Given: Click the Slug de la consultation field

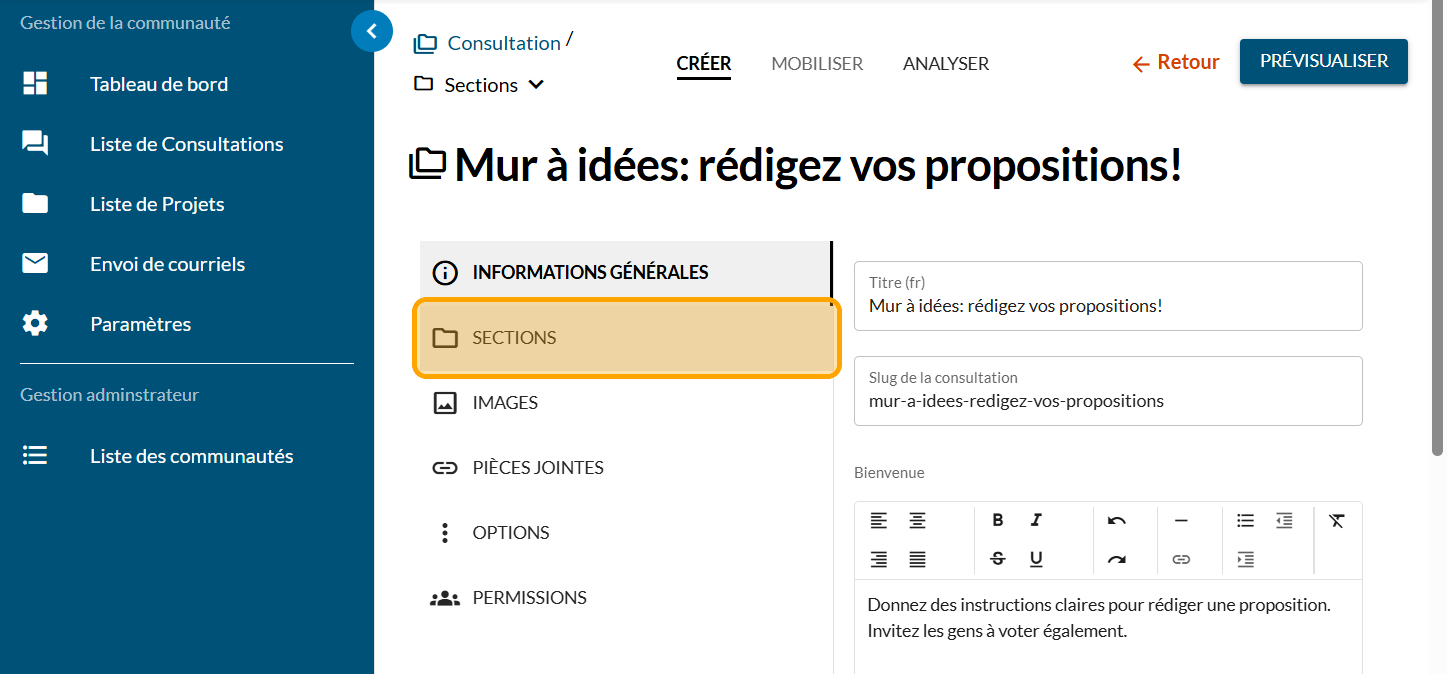Looking at the screenshot, I should pos(1108,401).
